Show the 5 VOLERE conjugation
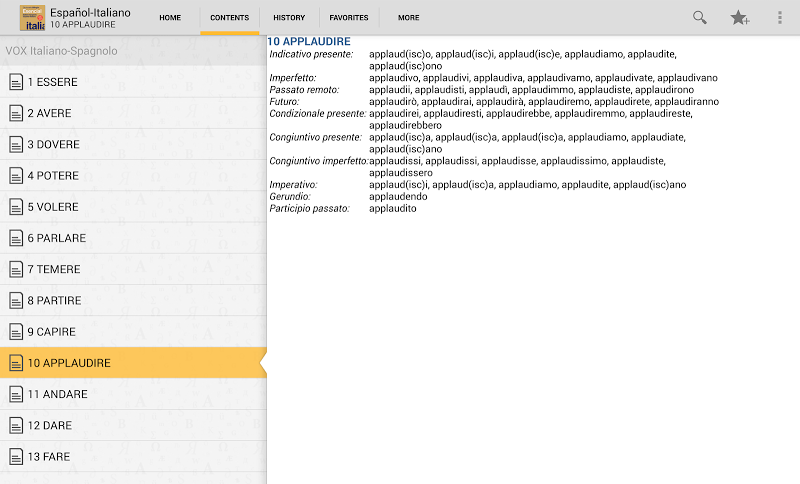 pyautogui.click(x=133, y=207)
